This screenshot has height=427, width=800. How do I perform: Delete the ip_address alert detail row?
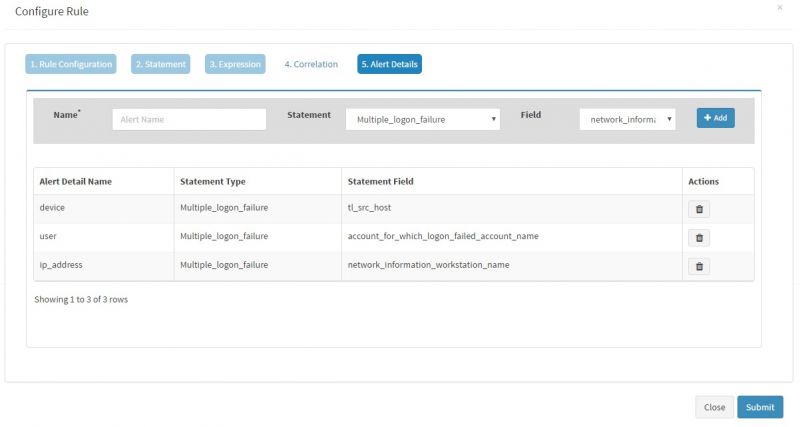coord(699,266)
